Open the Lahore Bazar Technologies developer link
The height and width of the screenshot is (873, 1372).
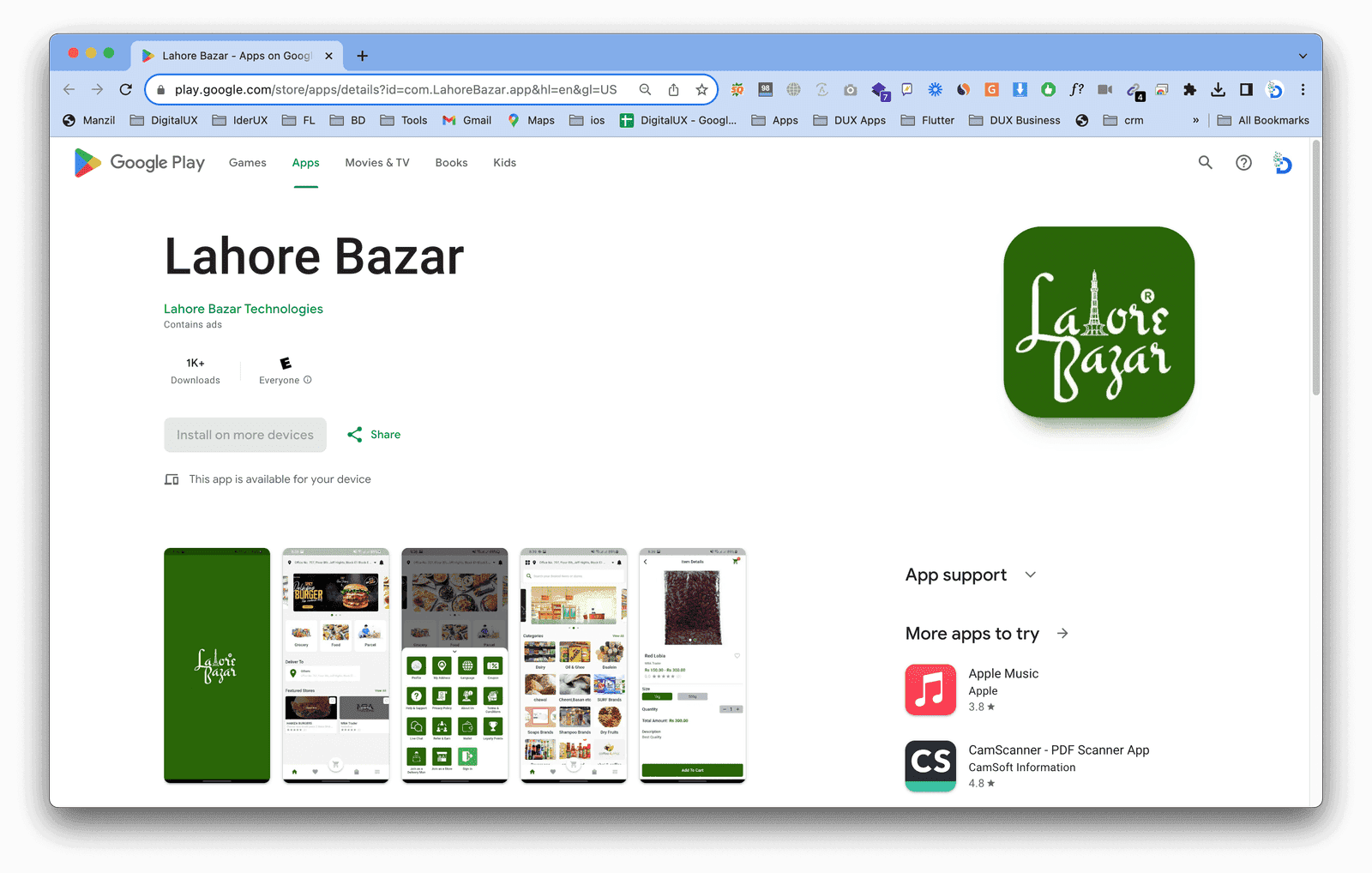244,309
